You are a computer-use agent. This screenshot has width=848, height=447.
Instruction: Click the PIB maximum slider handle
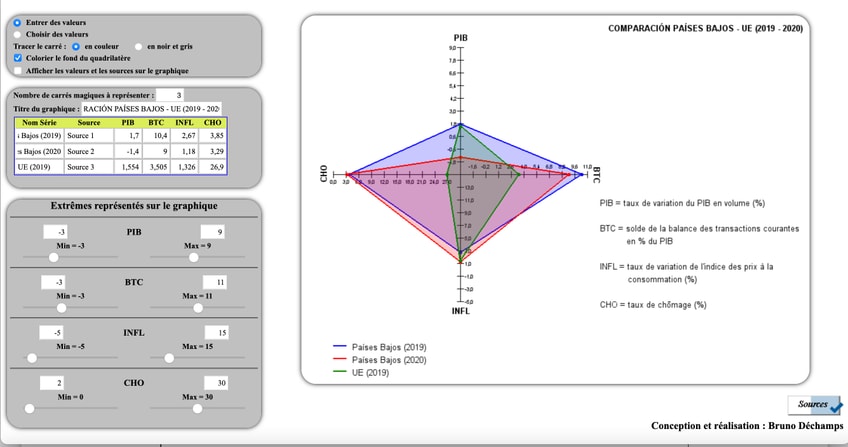[193, 257]
